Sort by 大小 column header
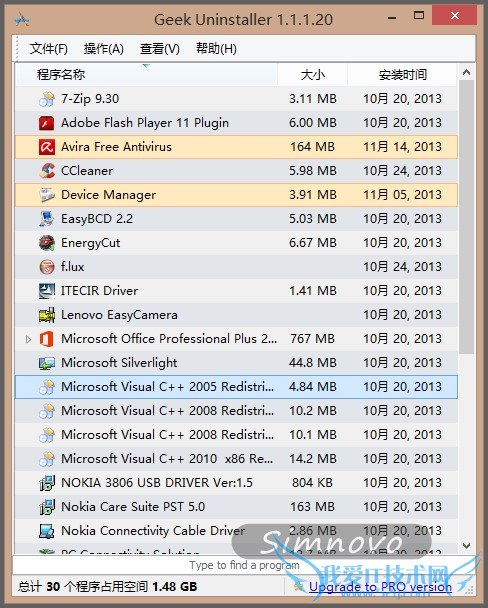Screen dimensions: 488x608 click(312, 74)
